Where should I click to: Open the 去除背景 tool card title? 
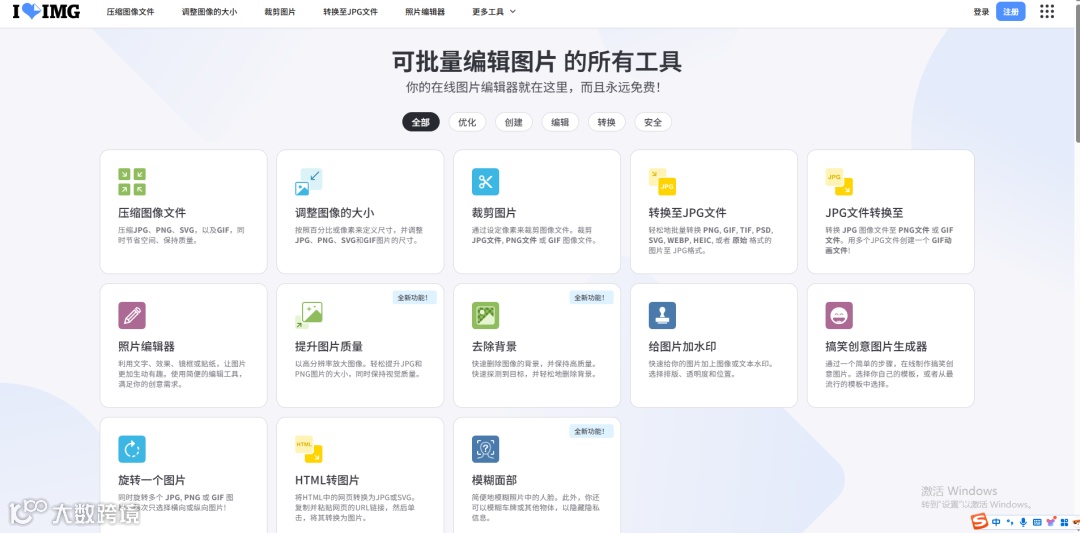click(x=495, y=346)
